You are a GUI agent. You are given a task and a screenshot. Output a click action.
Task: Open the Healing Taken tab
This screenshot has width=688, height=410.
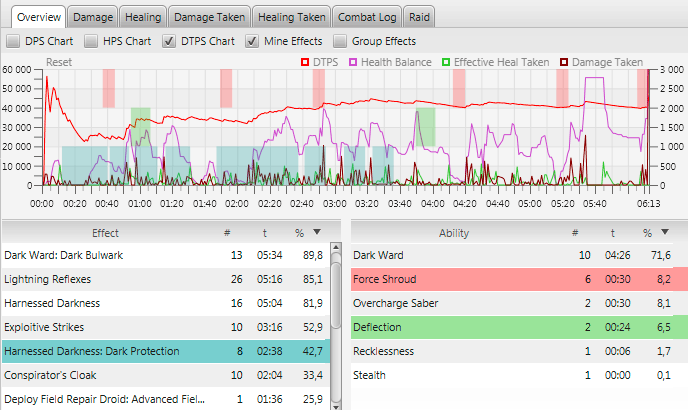291,17
